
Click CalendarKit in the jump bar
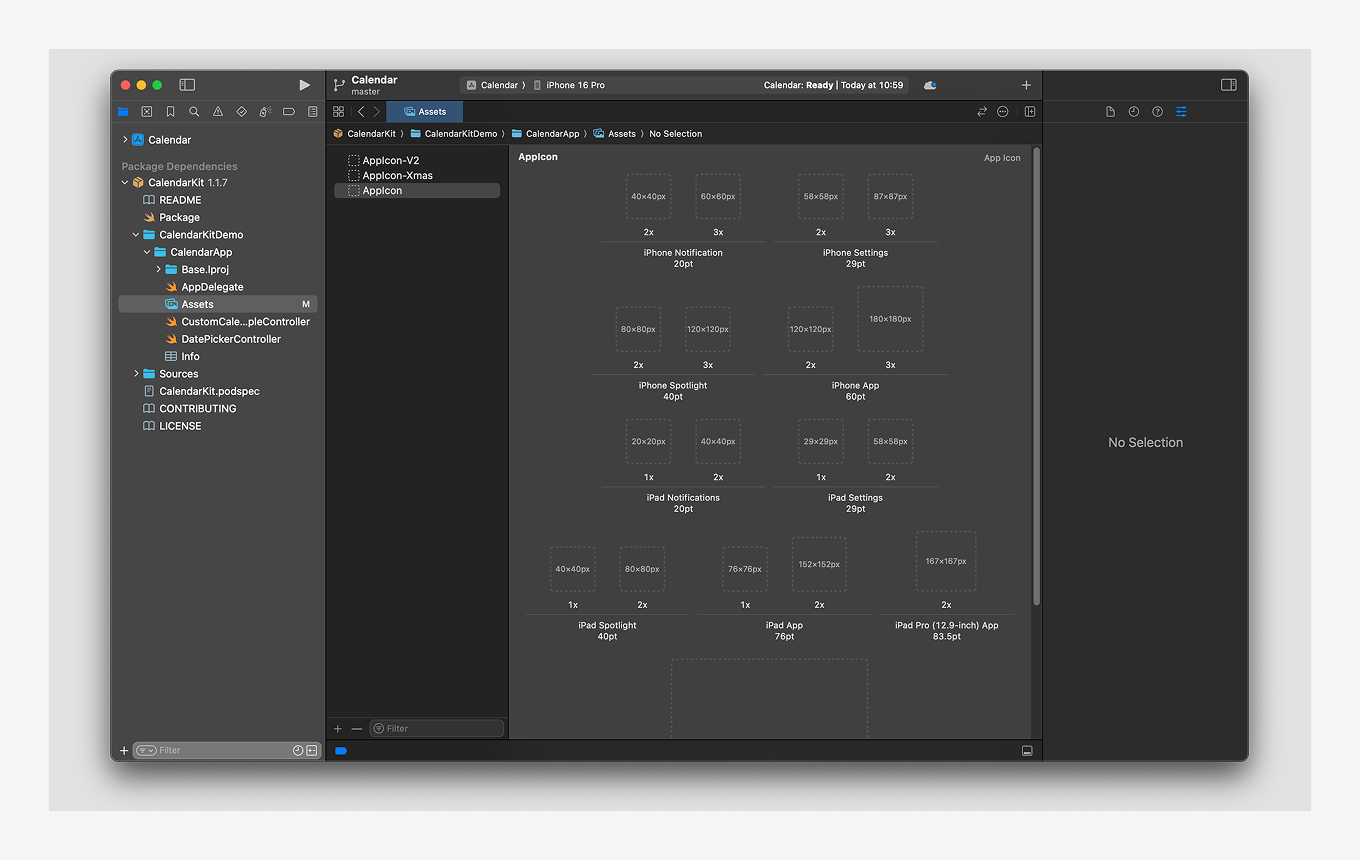(365, 133)
